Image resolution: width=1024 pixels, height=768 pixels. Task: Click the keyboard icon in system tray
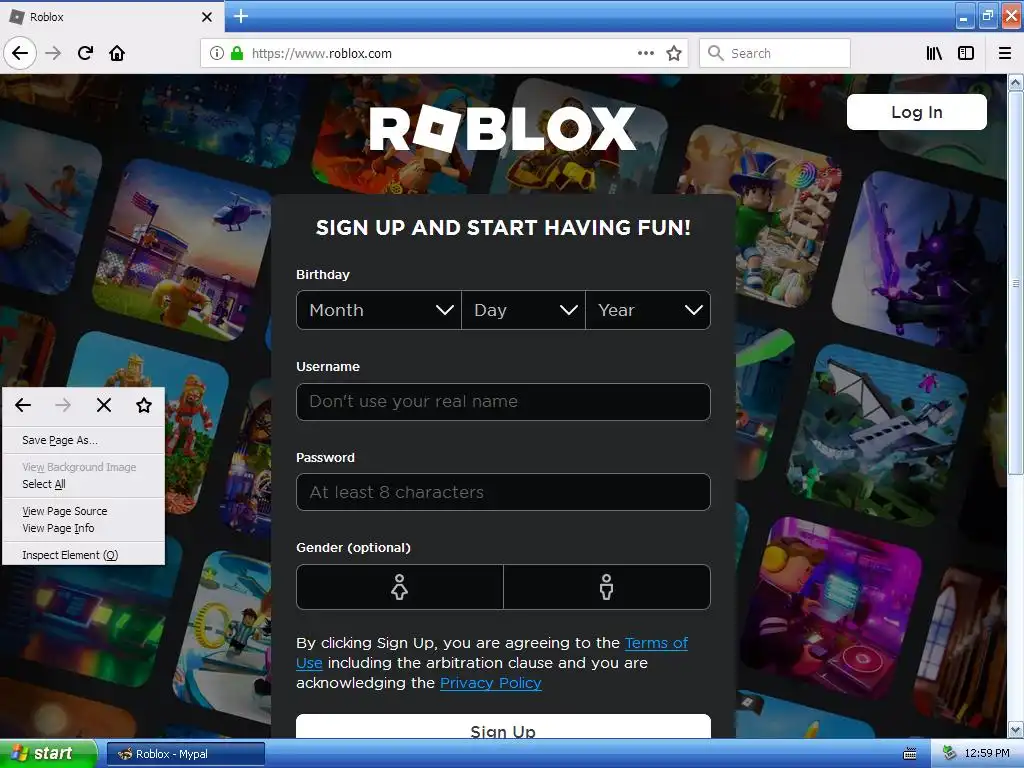(x=910, y=754)
